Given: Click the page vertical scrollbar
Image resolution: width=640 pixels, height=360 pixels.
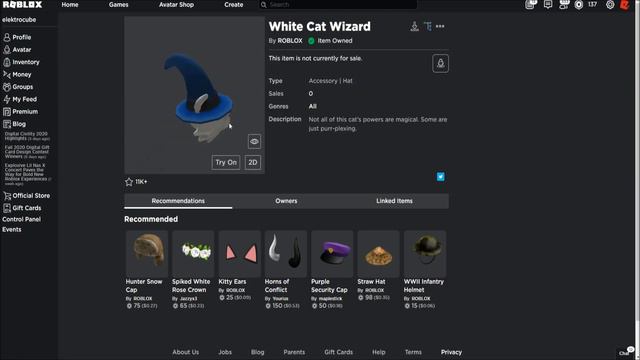Looking at the screenshot, I should pos(638,163).
